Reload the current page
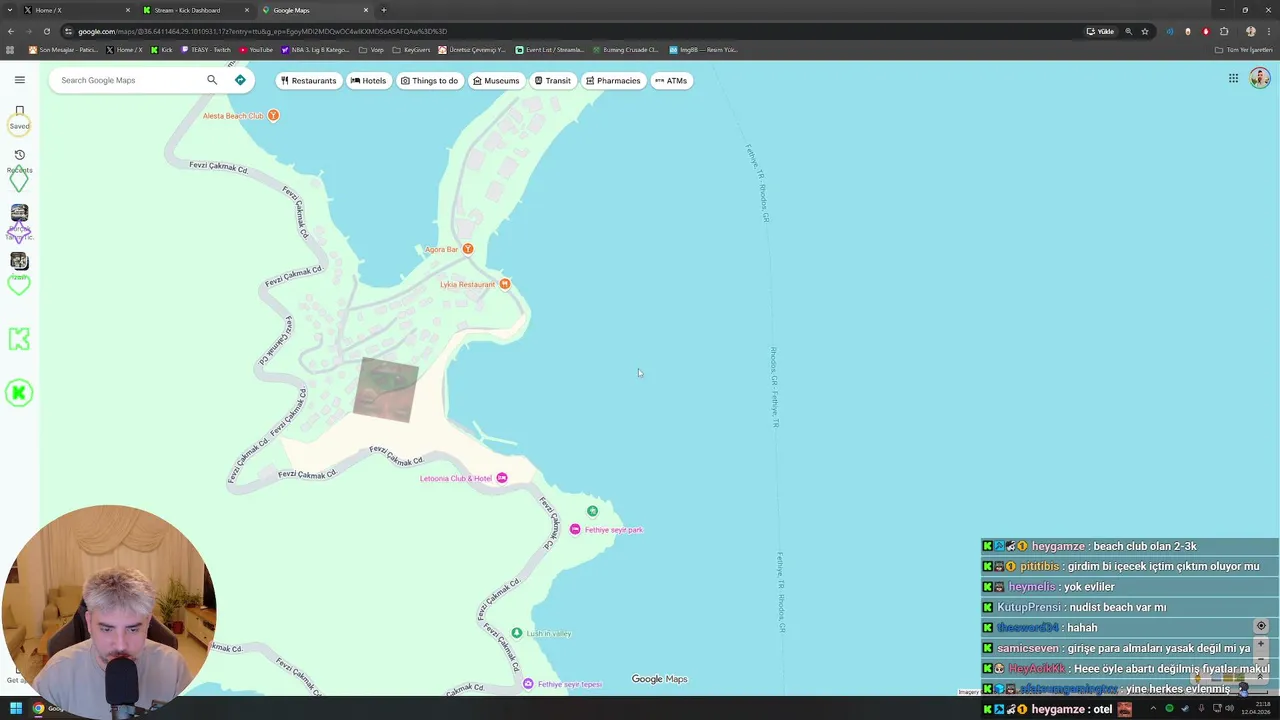Image resolution: width=1280 pixels, height=720 pixels. pos(46,31)
